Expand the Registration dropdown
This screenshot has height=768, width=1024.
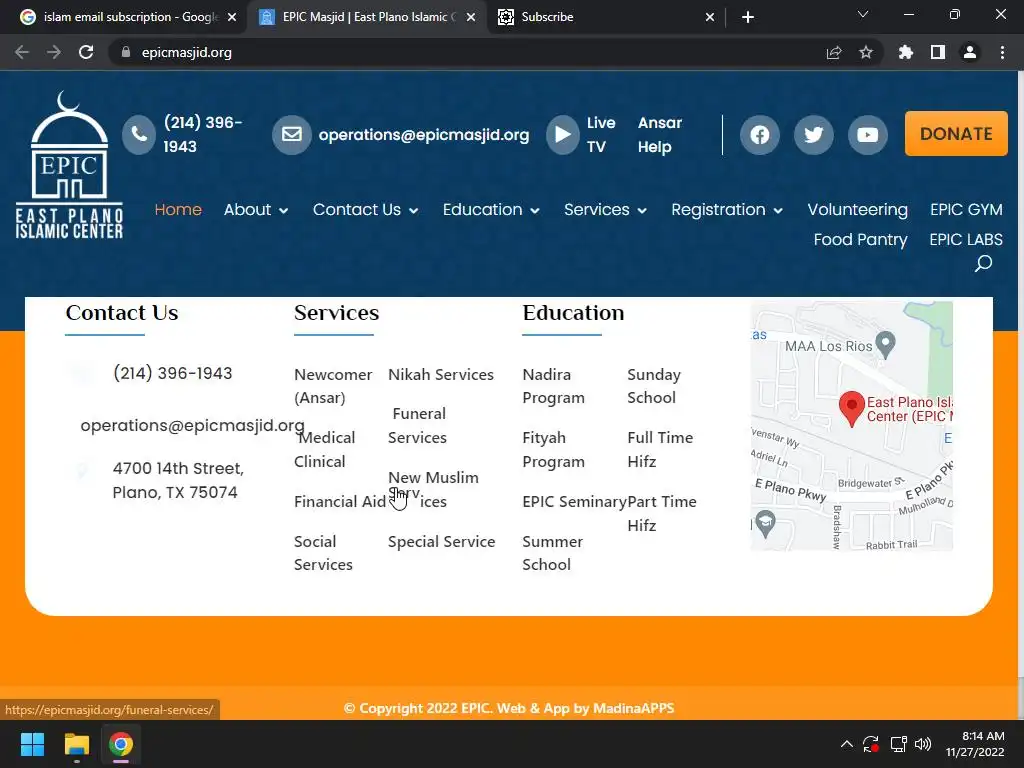[x=727, y=210]
